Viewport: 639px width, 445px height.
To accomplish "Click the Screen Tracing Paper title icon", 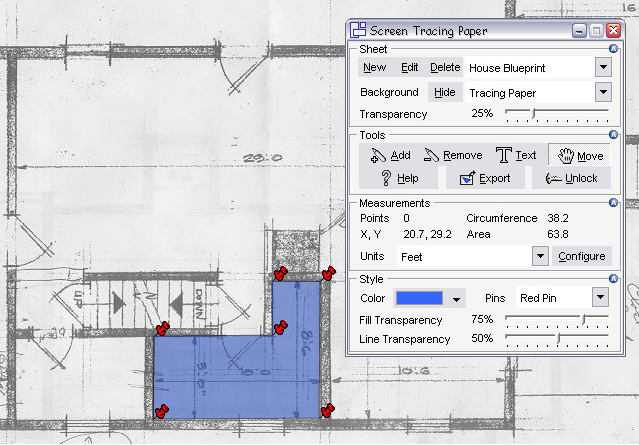I will [x=357, y=31].
